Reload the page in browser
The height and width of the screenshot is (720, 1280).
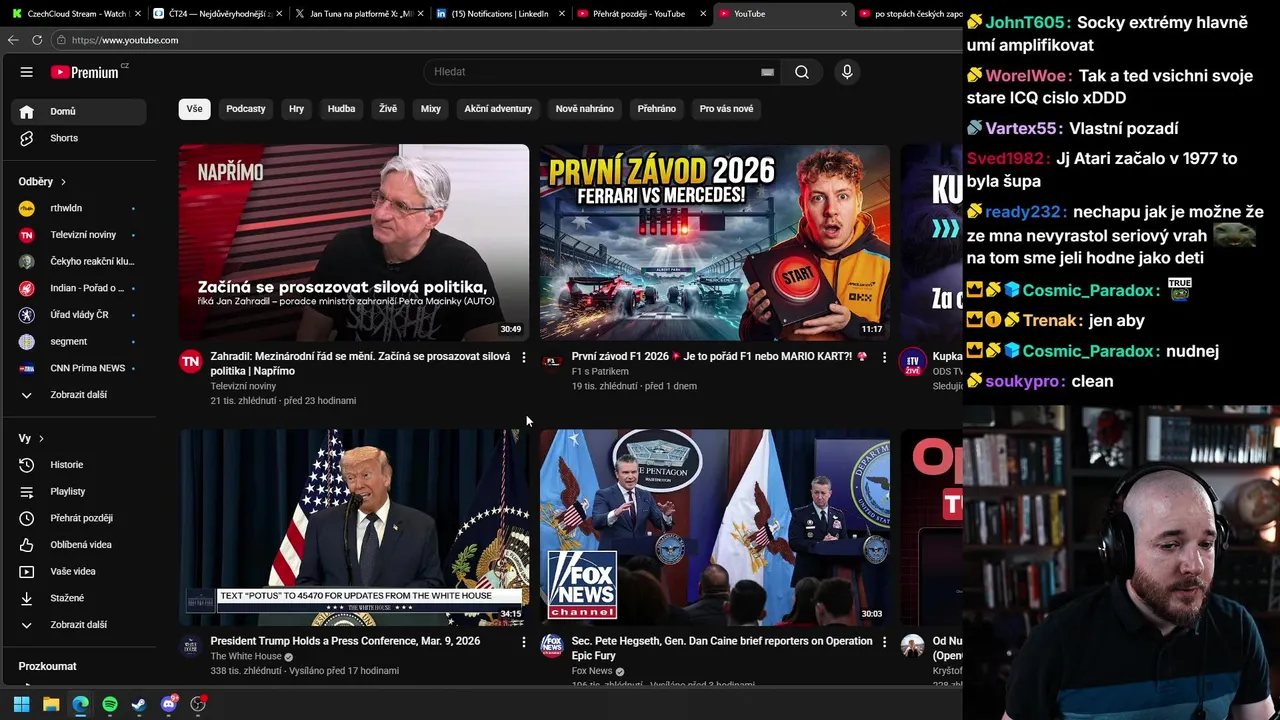coord(37,40)
